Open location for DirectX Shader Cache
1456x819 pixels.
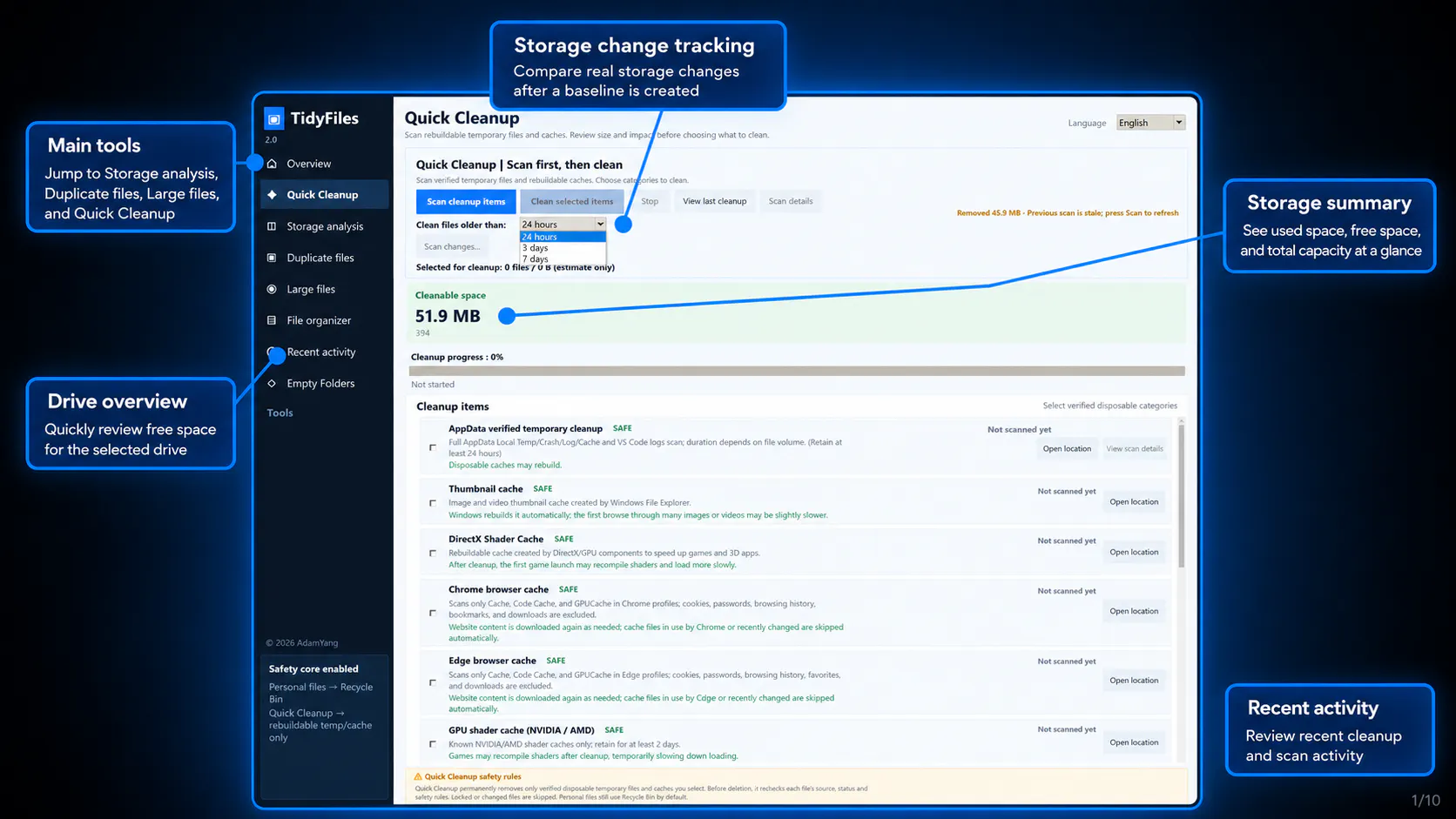pyautogui.click(x=1134, y=553)
